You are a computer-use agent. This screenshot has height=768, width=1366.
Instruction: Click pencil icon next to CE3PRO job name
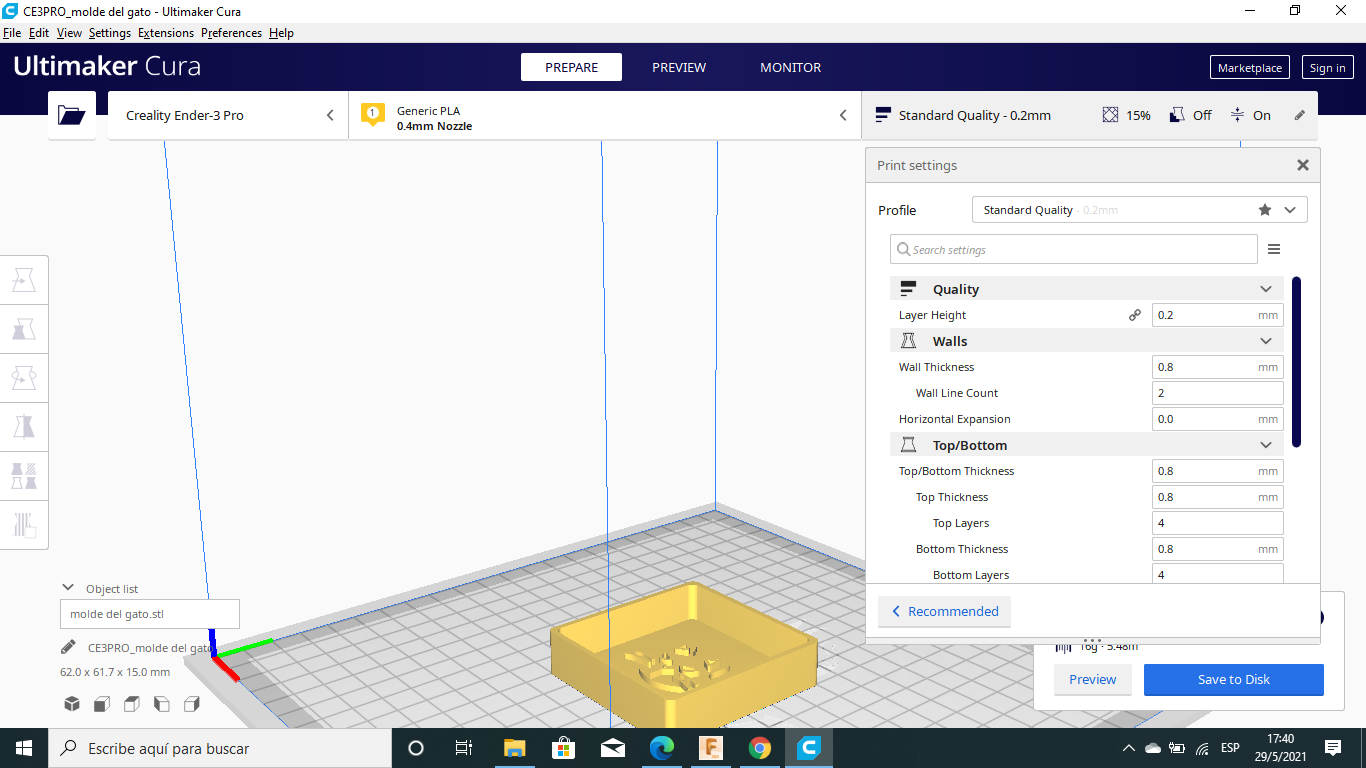click(x=68, y=647)
